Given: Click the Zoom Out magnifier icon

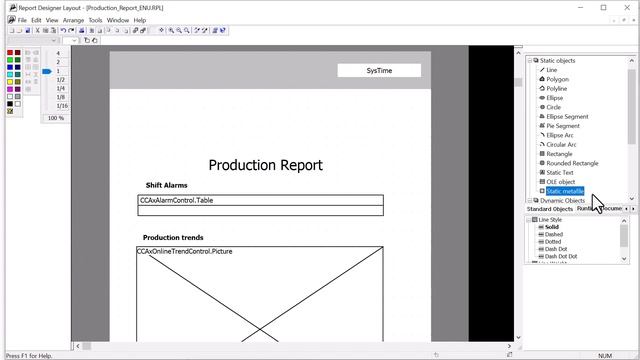Looking at the screenshot, I should [179, 31].
